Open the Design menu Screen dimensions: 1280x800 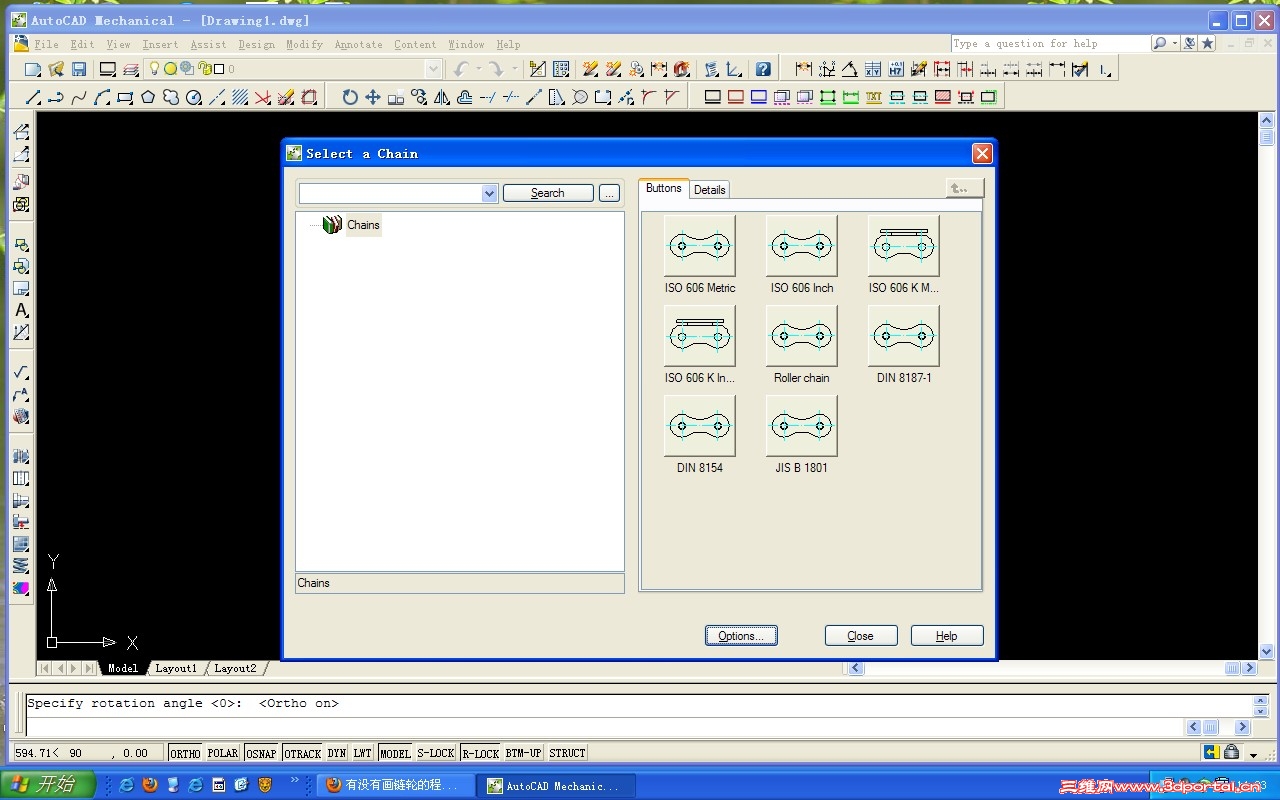coord(256,44)
